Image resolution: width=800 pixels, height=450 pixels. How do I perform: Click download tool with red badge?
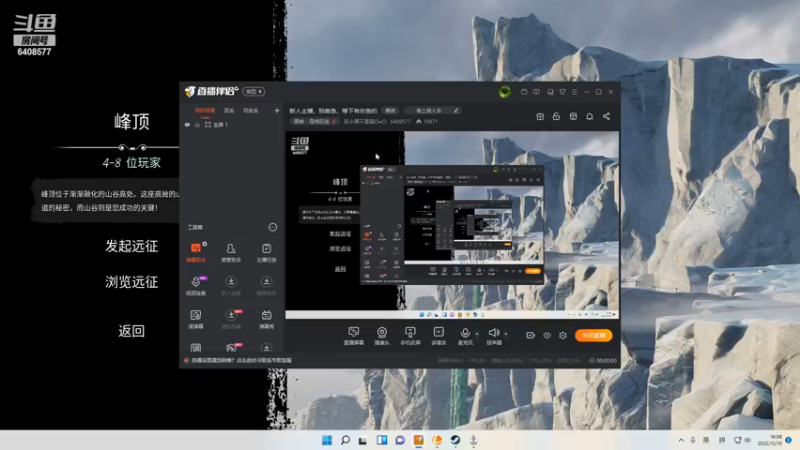click(231, 319)
